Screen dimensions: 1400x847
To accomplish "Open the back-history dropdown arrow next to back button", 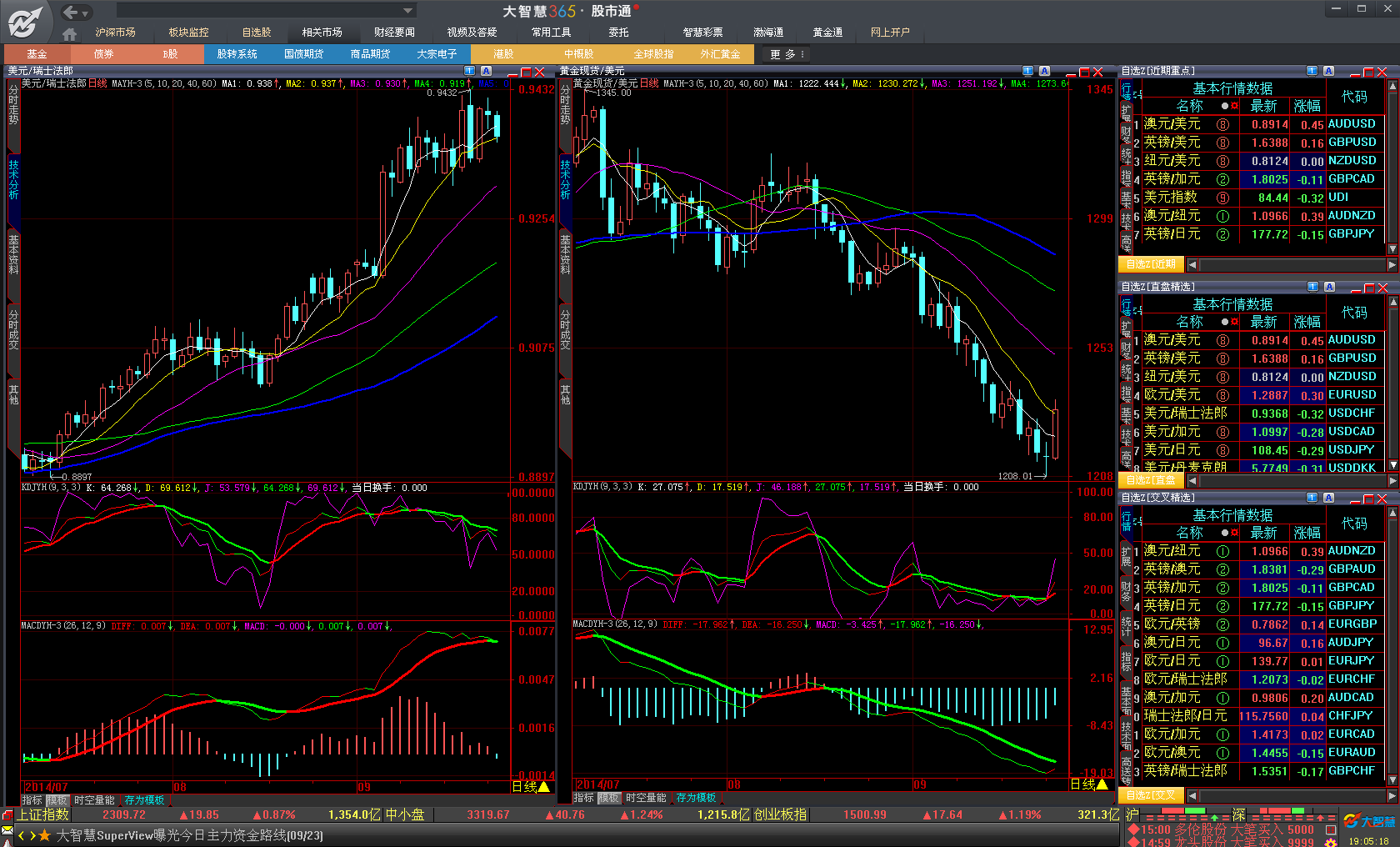I will point(86,13).
